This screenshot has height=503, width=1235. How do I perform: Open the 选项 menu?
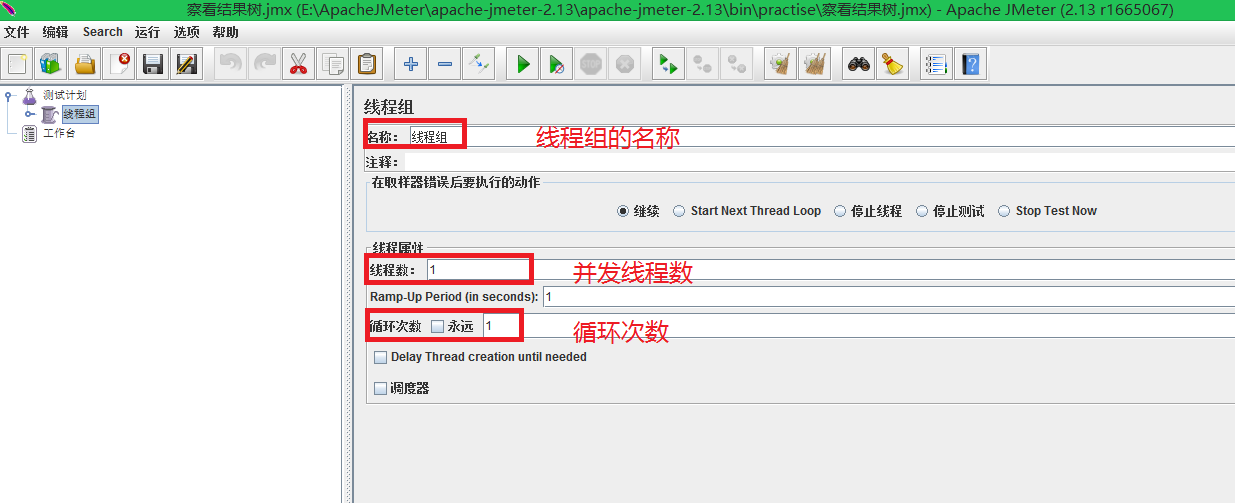[x=186, y=32]
